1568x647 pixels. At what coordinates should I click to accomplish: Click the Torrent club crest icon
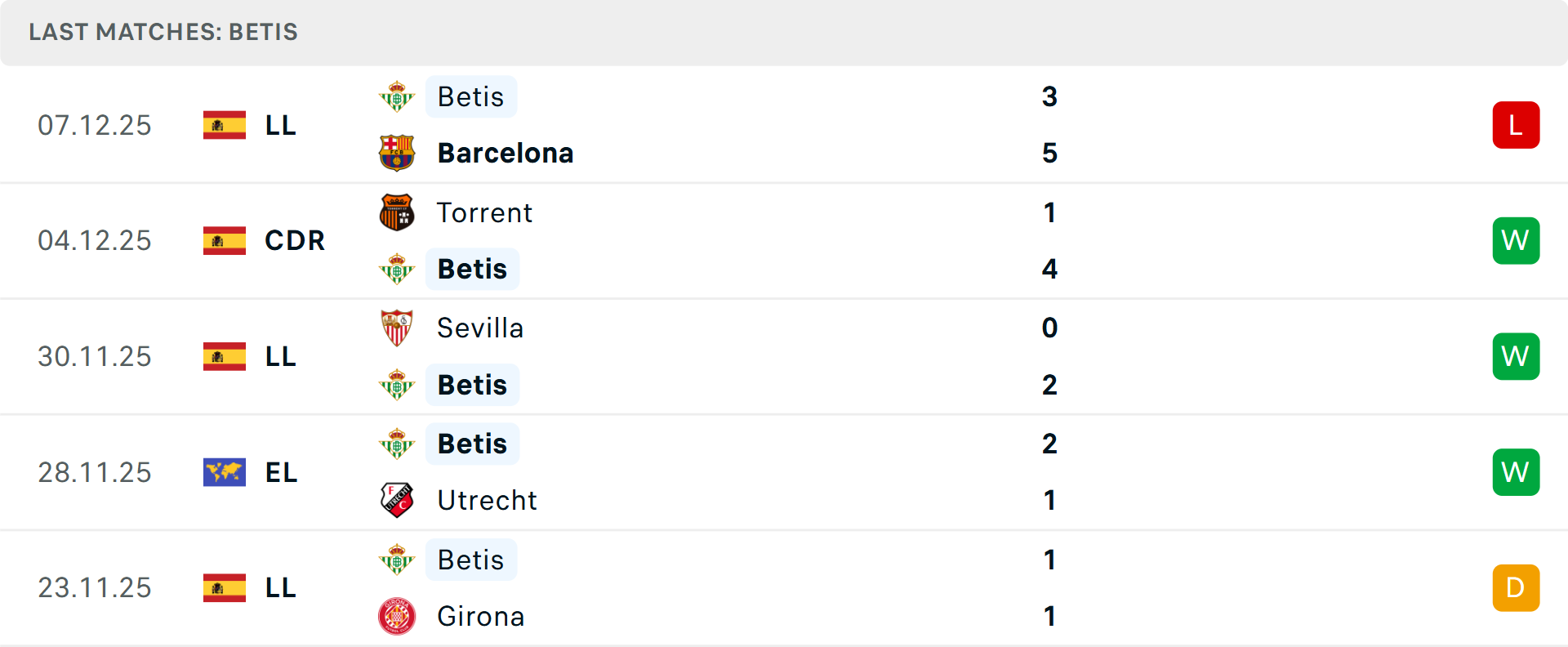pos(397,212)
